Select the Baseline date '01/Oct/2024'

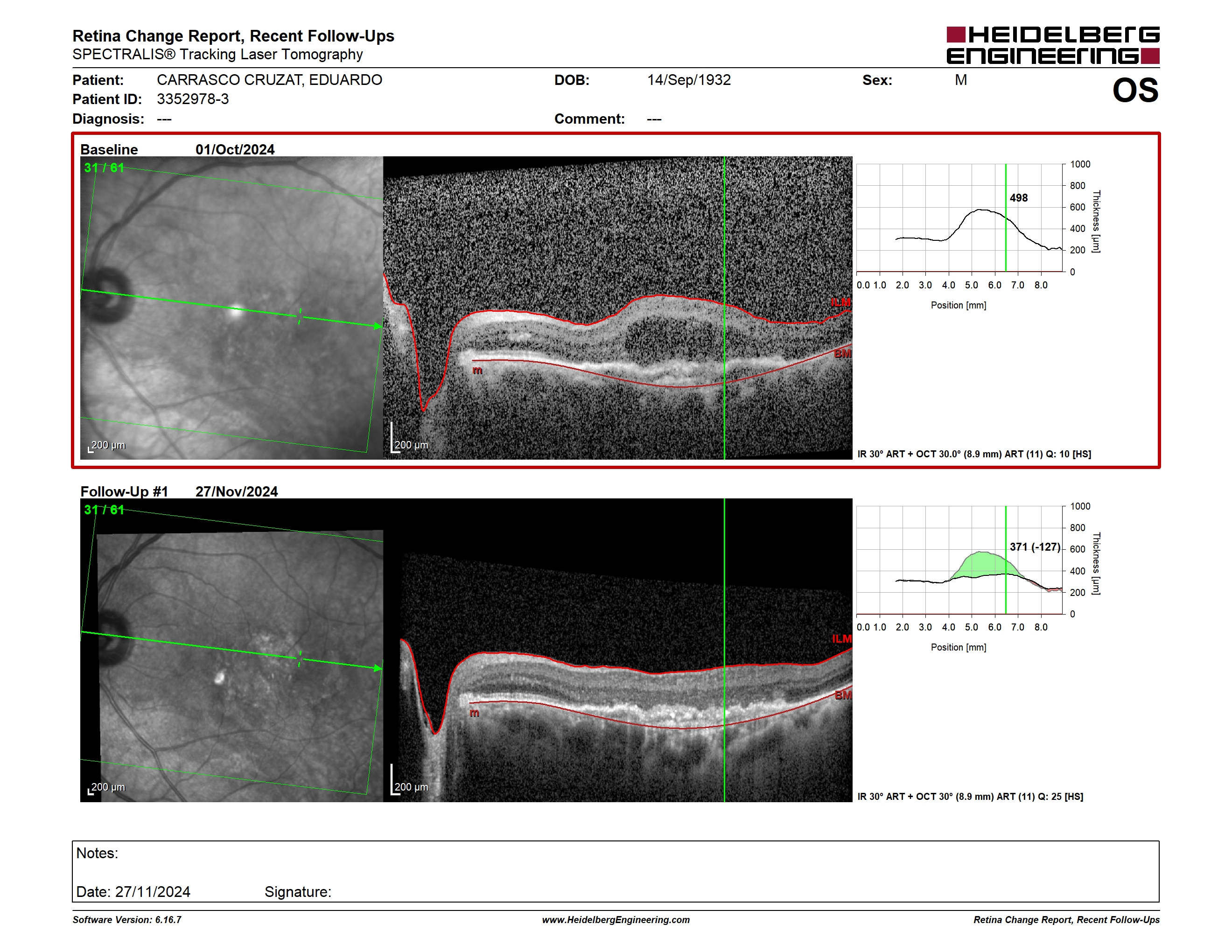(235, 149)
